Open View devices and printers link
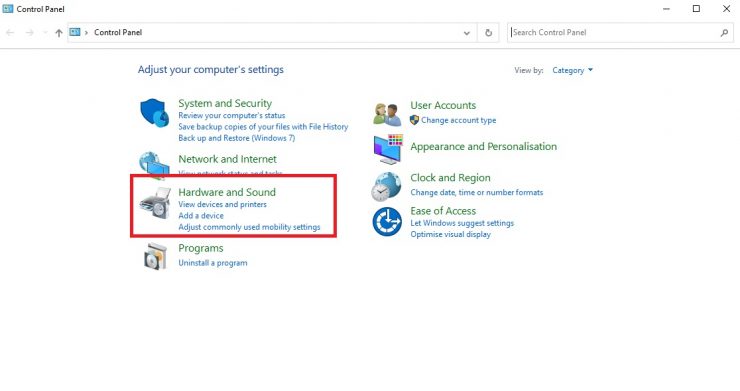 click(222, 204)
